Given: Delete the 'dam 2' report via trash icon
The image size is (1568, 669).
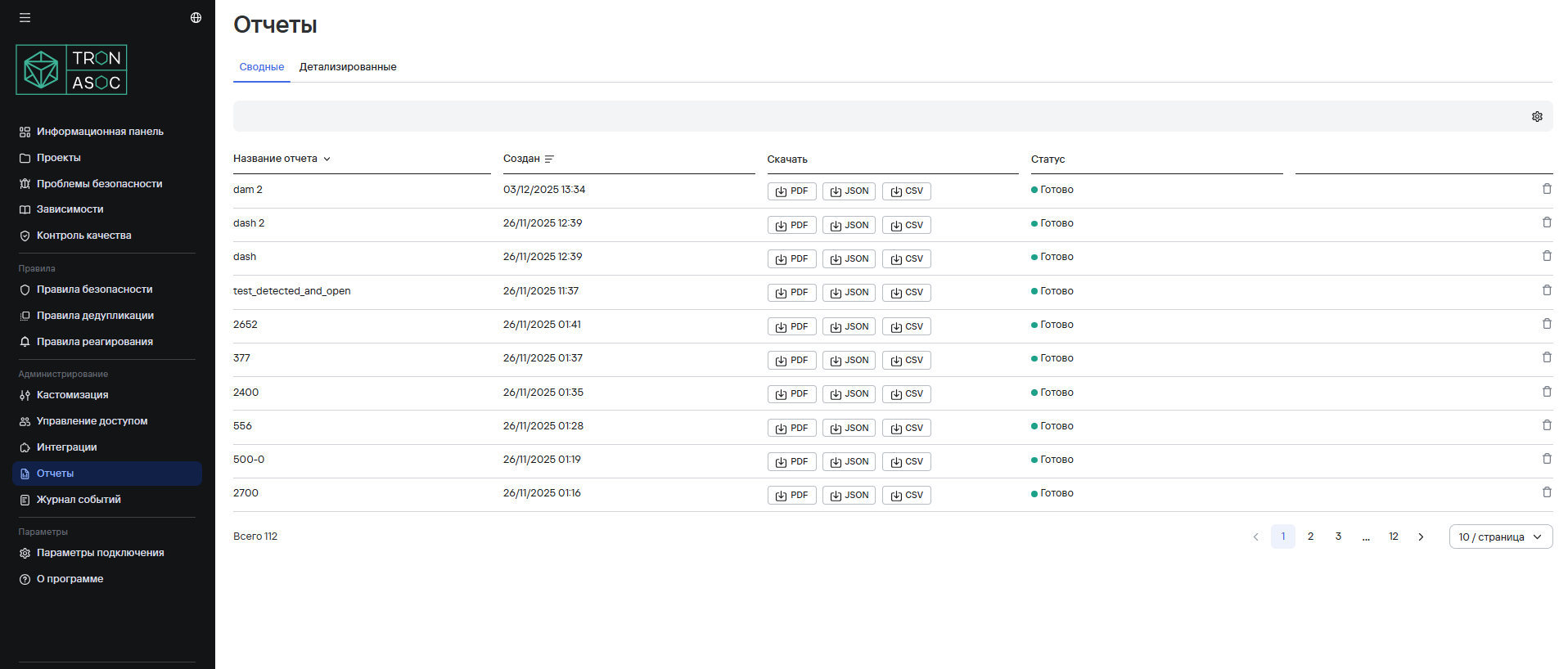Looking at the screenshot, I should click(x=1546, y=189).
